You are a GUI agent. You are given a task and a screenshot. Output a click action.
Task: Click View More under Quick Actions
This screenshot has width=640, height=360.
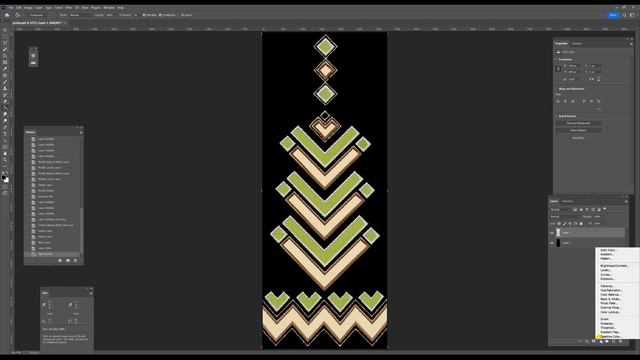[578, 138]
